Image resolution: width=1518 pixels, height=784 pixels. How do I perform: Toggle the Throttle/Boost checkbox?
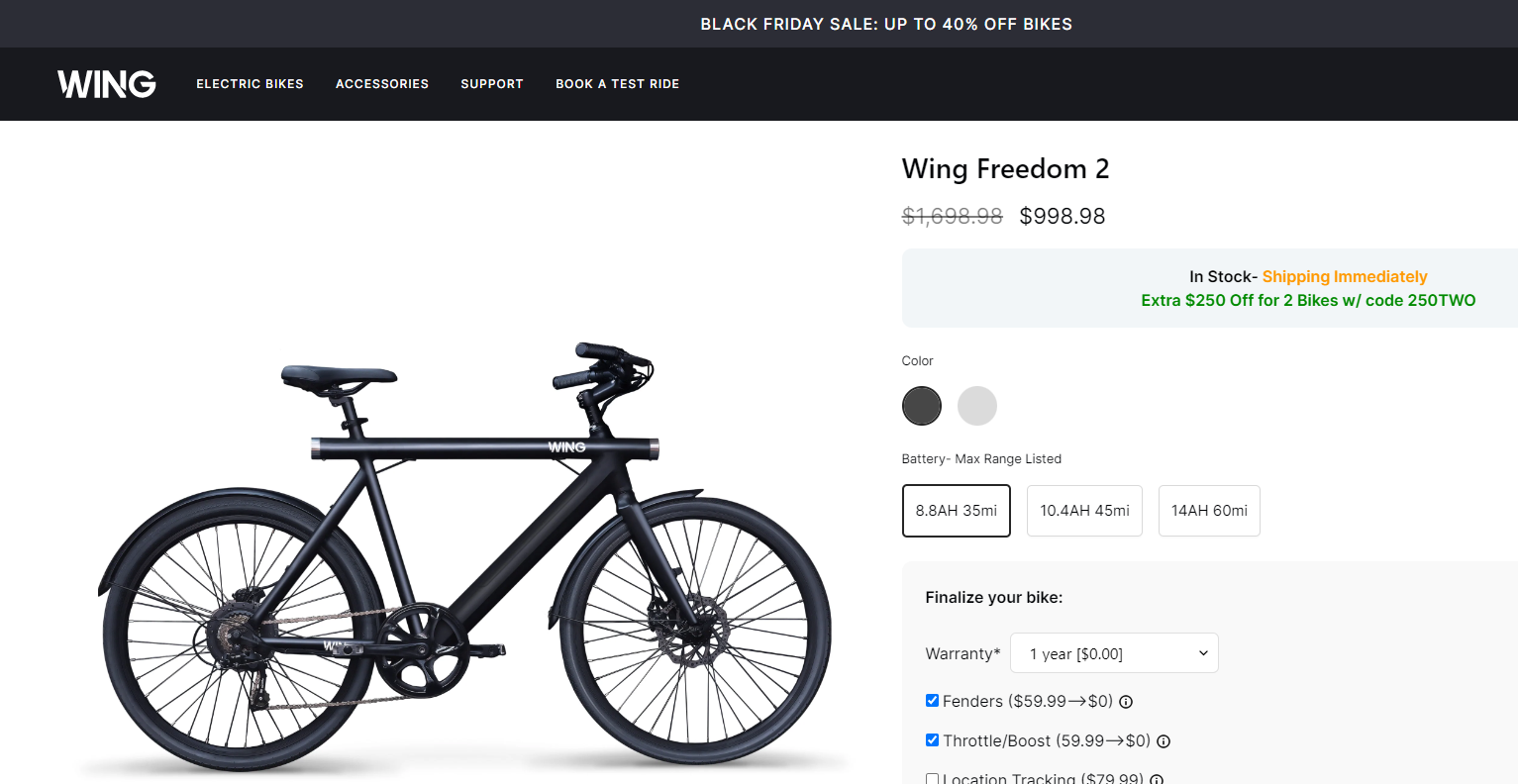pyautogui.click(x=932, y=740)
